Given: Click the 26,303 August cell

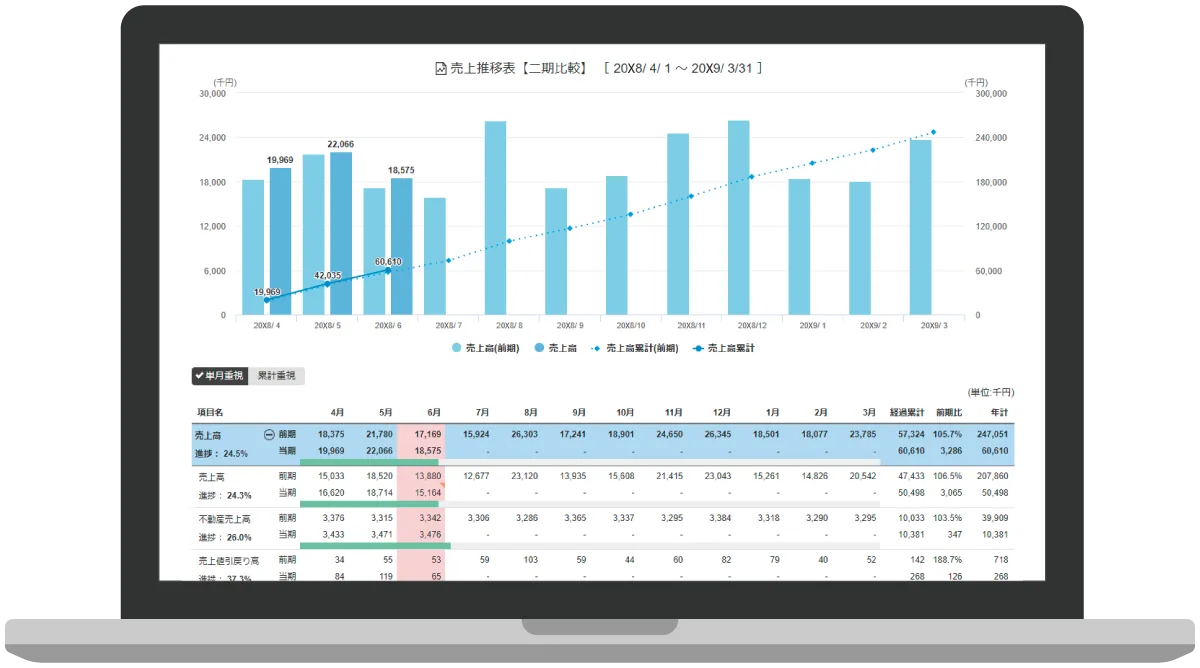Looking at the screenshot, I should [523, 435].
